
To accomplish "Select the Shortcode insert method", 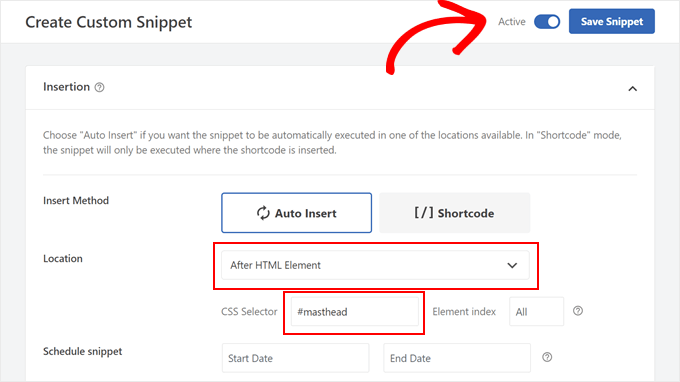I will click(x=454, y=213).
